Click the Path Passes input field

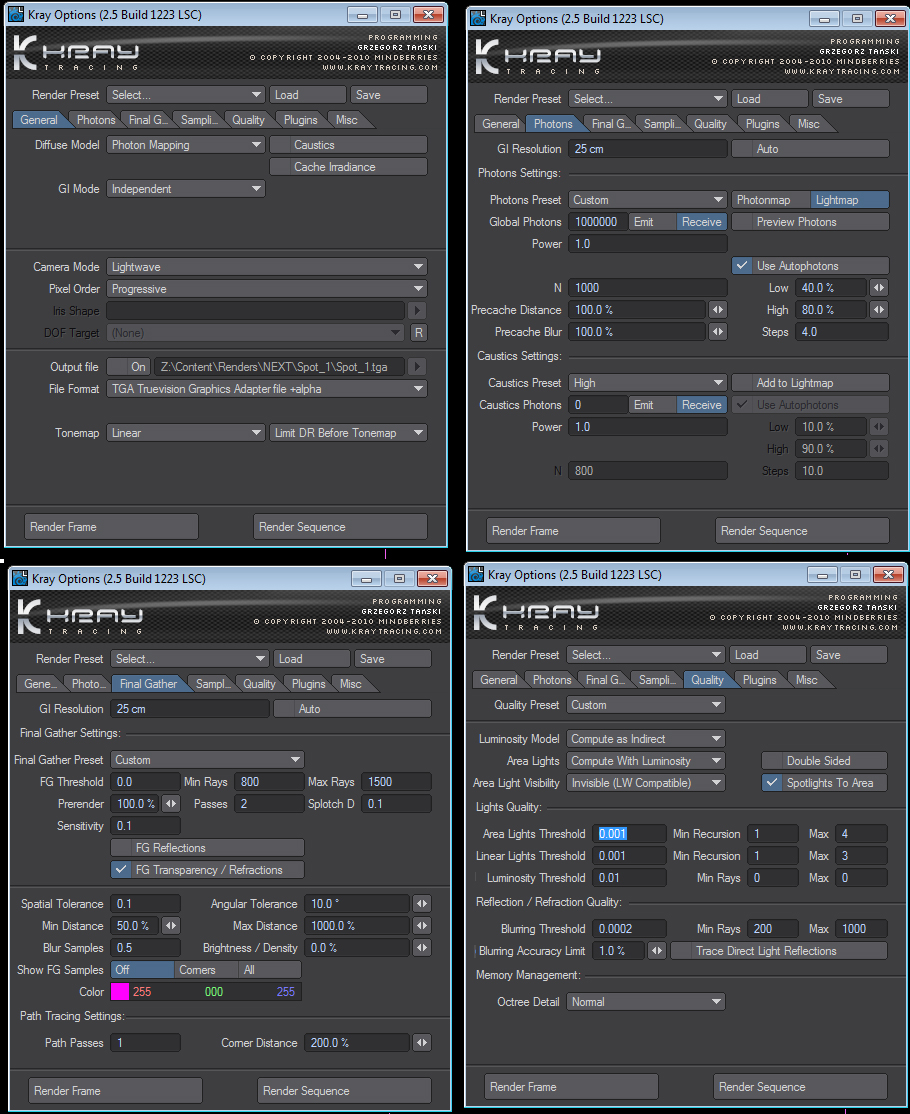[146, 1043]
